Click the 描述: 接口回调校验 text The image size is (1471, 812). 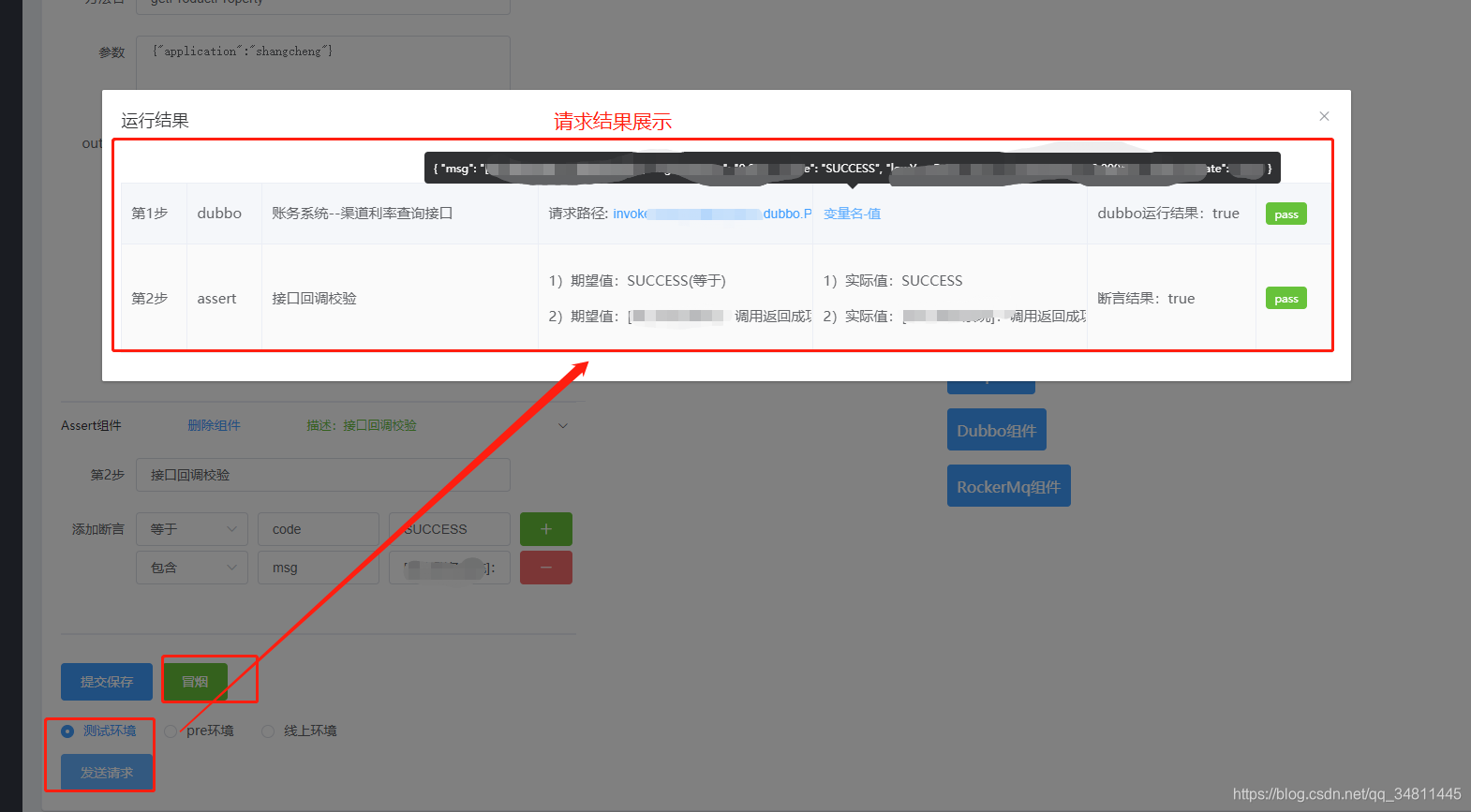pos(362,425)
